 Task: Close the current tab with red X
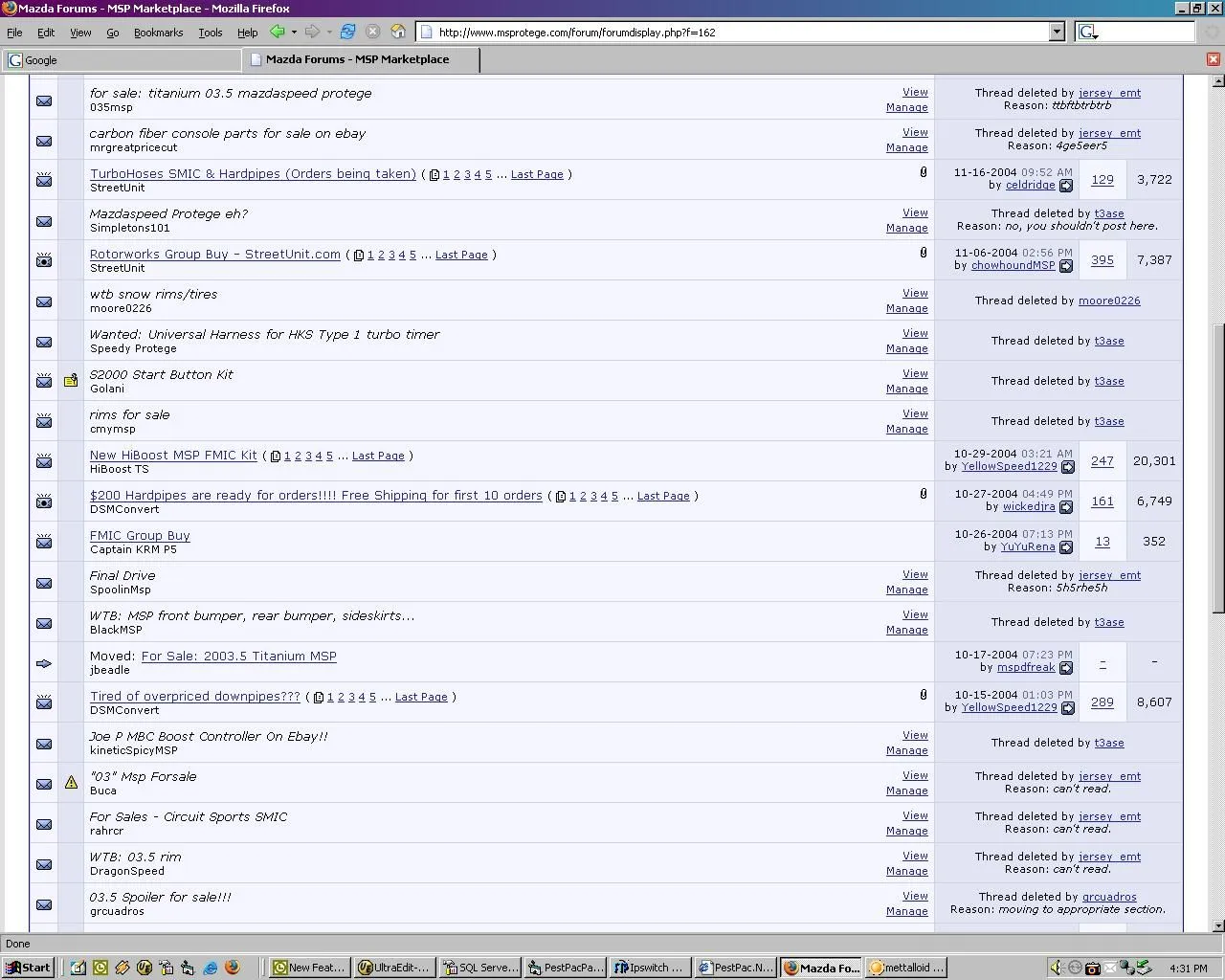tap(1214, 59)
